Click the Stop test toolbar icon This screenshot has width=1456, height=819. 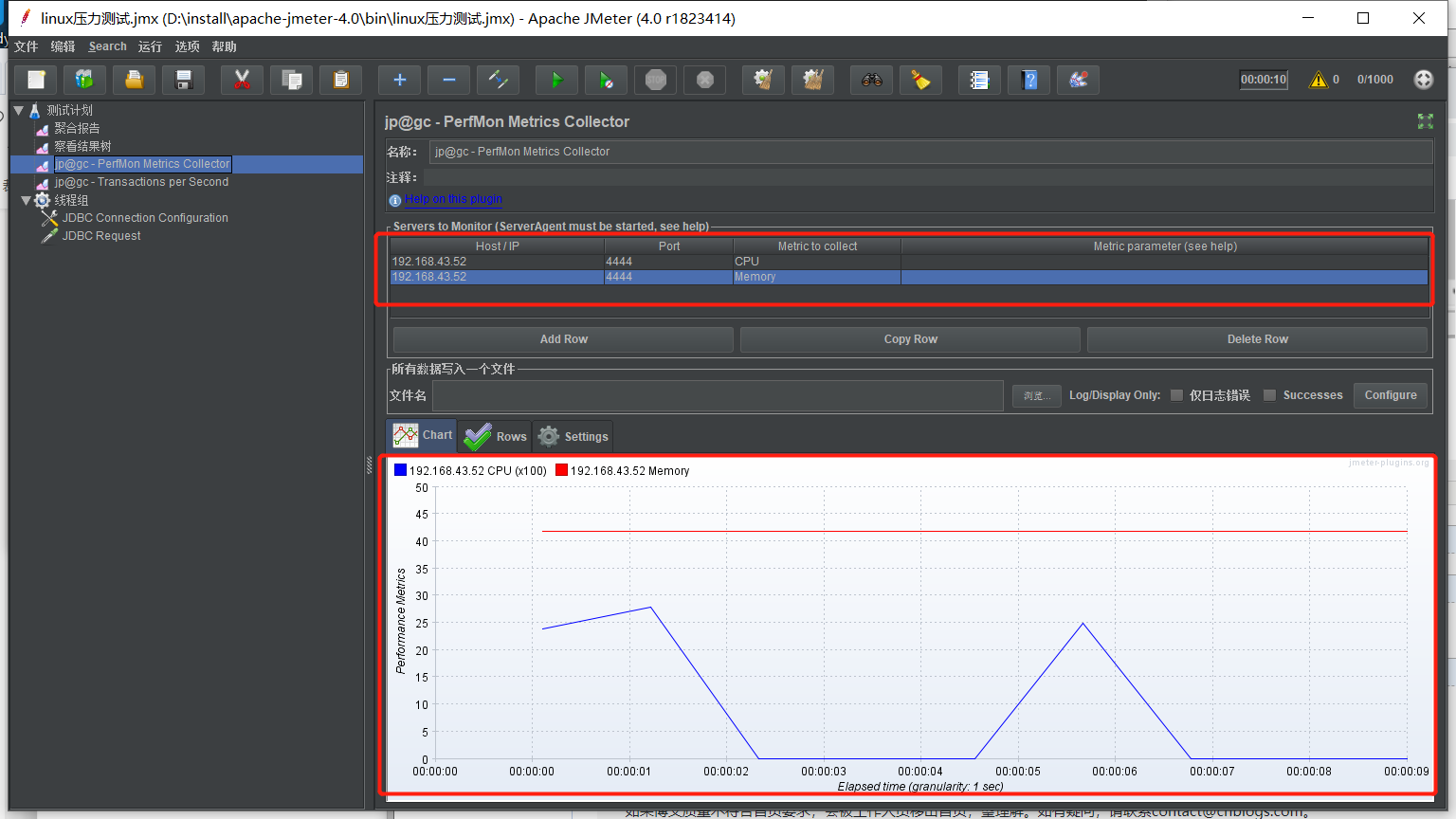click(x=656, y=81)
